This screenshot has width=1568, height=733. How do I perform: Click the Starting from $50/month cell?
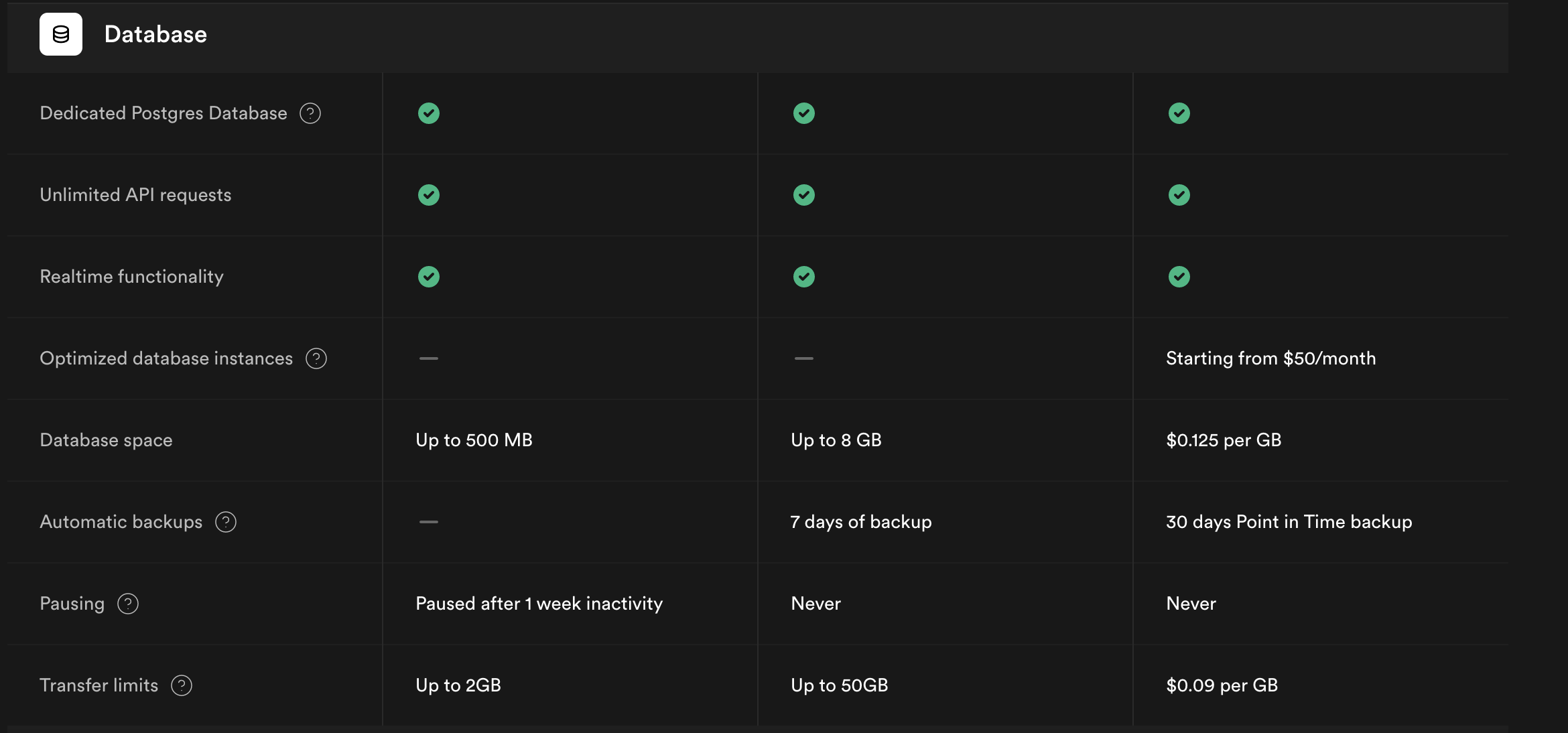[x=1271, y=358]
